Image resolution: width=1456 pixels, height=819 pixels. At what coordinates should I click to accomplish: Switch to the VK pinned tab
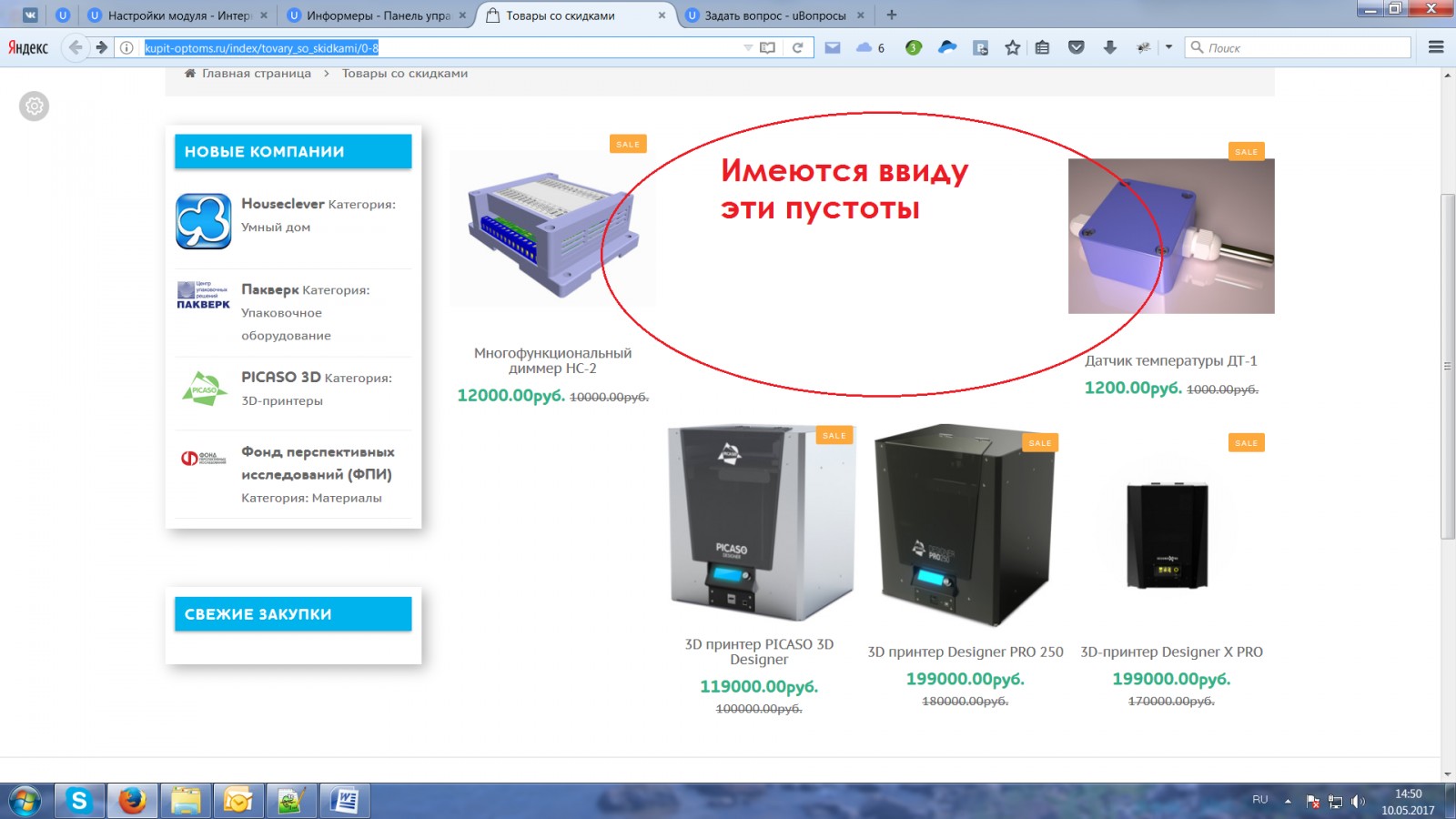[30, 15]
